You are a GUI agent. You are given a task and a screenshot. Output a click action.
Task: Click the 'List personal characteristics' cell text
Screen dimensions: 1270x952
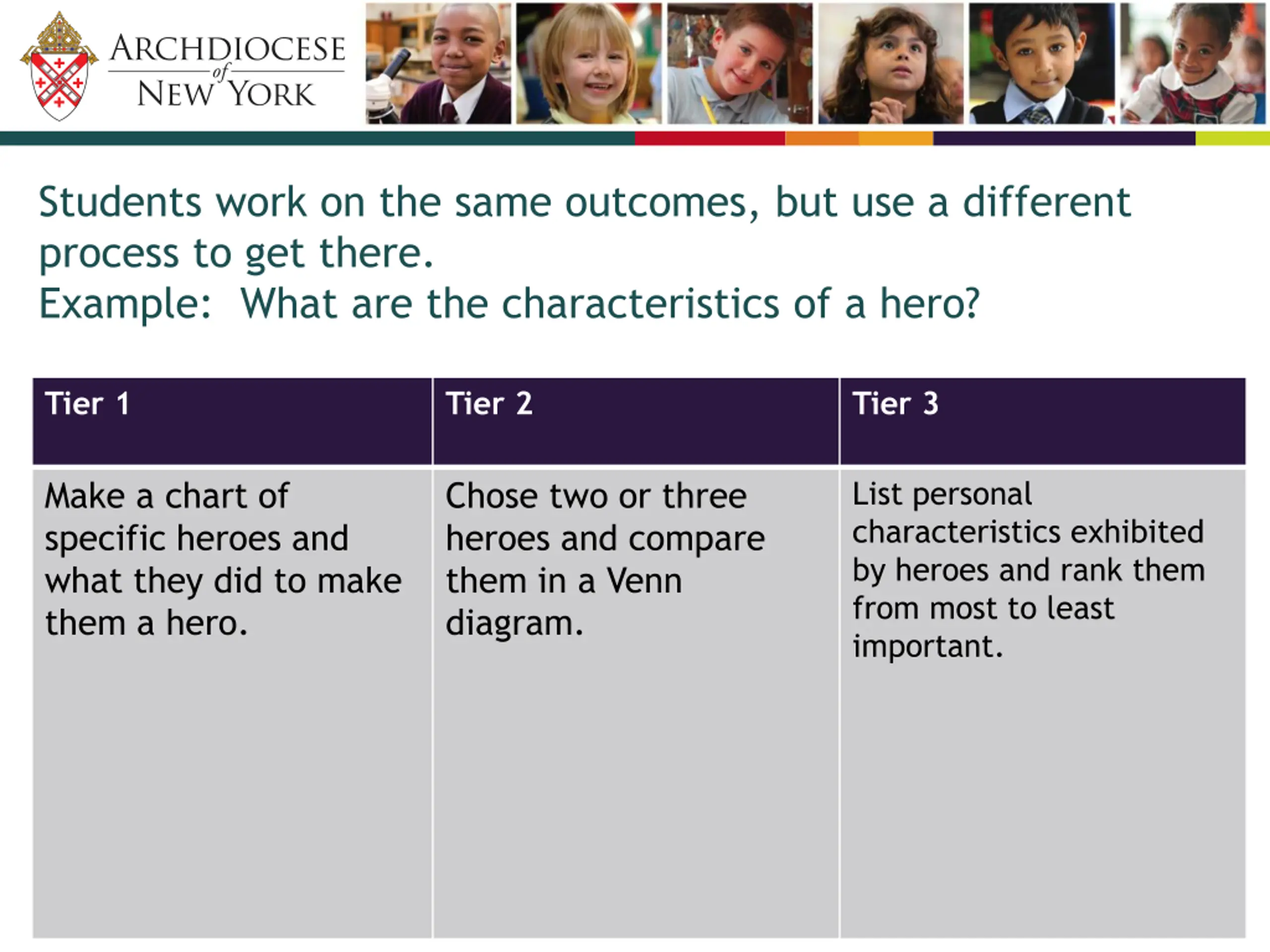[1028, 570]
